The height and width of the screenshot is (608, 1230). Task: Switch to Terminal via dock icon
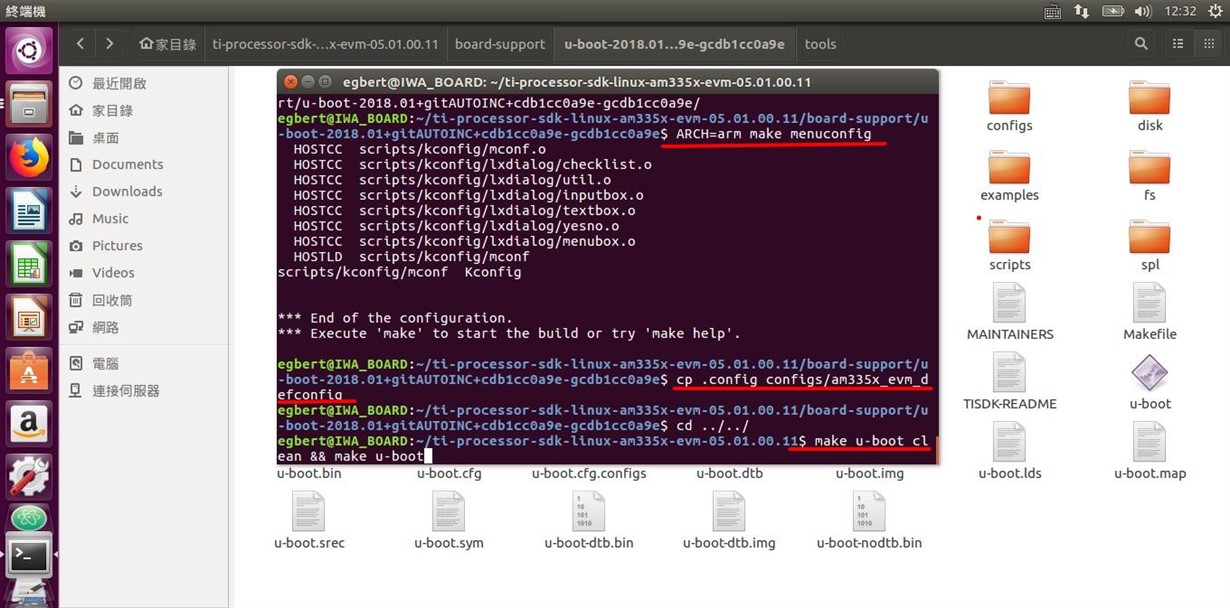coord(29,555)
